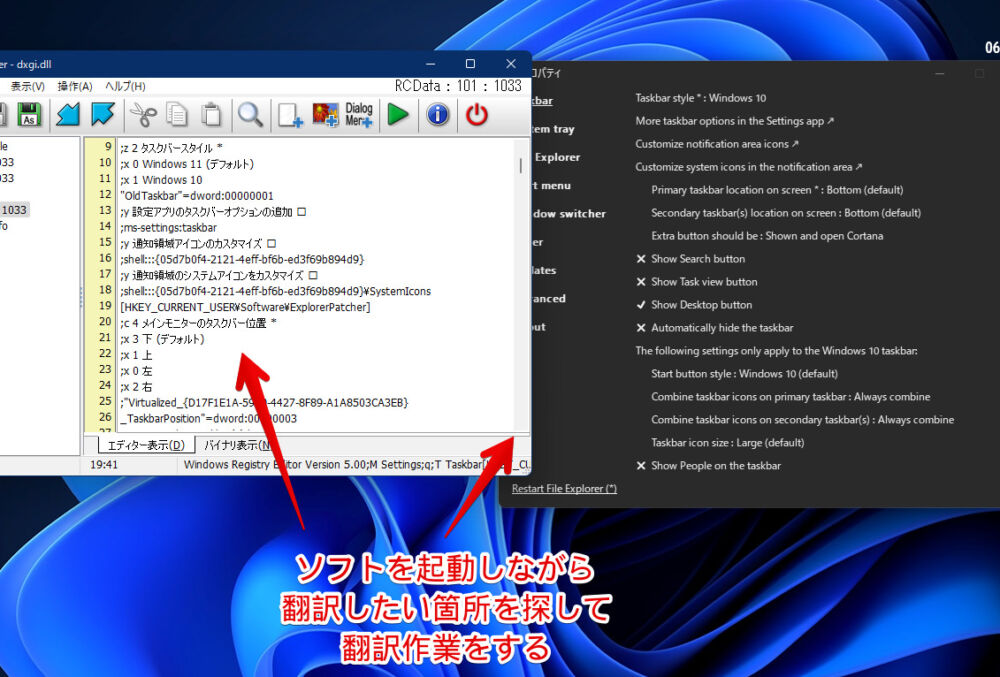Image resolution: width=1000 pixels, height=677 pixels.
Task: Click the [HKEY_CURRENT_USER¥Software¥ExplorerPatcher] line
Action: pos(246,307)
